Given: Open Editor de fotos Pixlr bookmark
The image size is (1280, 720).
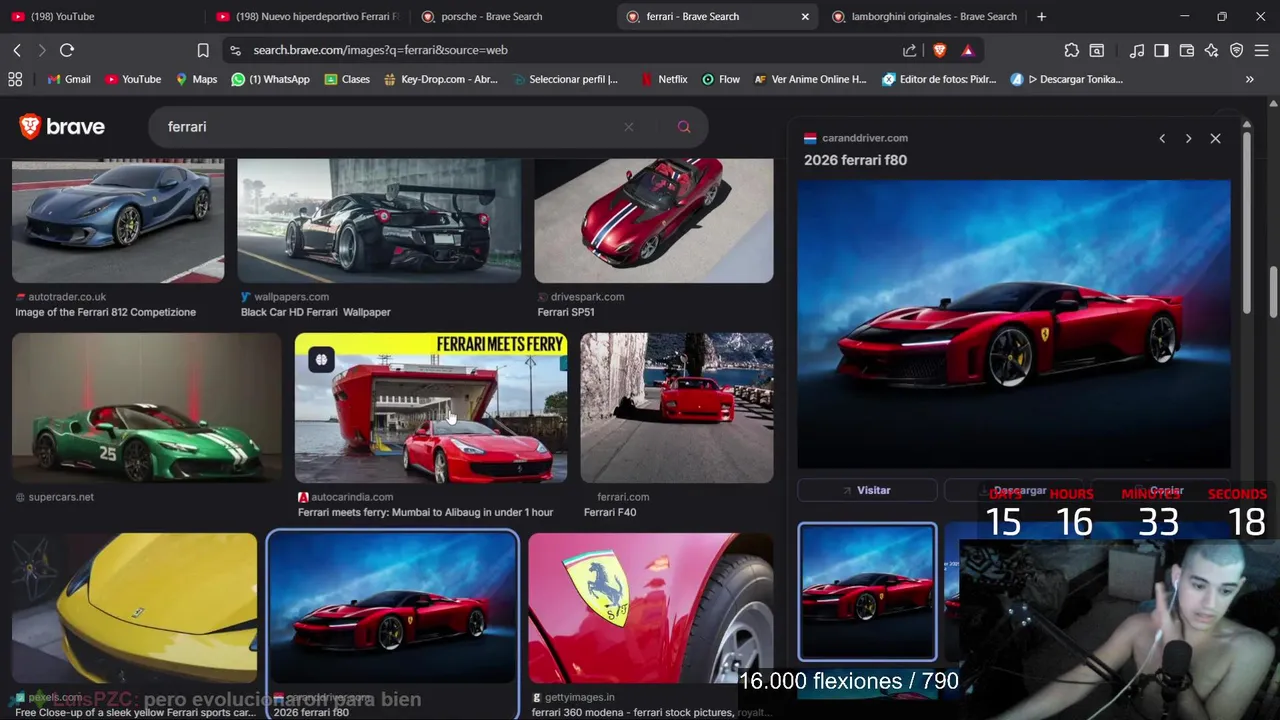Looking at the screenshot, I should 939,79.
